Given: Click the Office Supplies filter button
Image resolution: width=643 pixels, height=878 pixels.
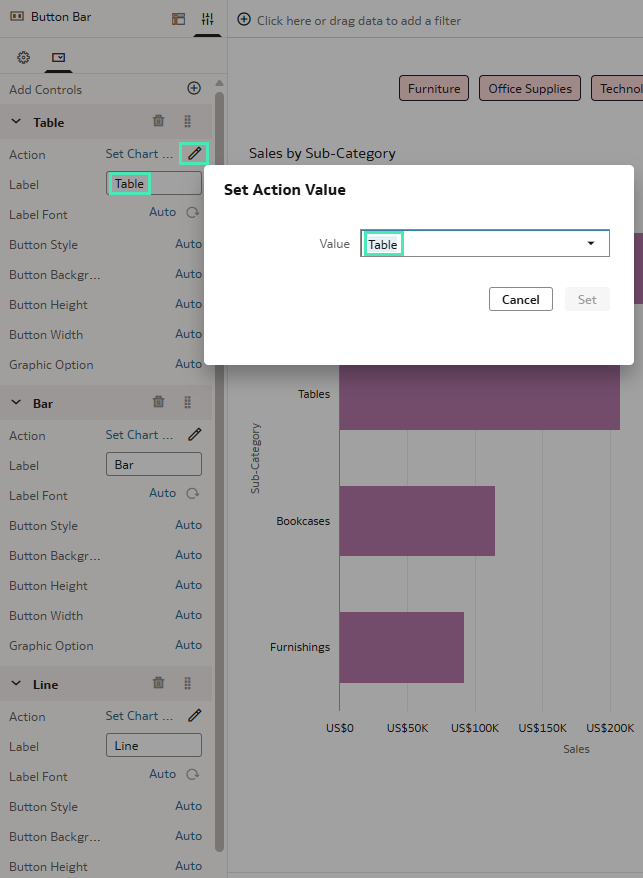Looking at the screenshot, I should (530, 88).
